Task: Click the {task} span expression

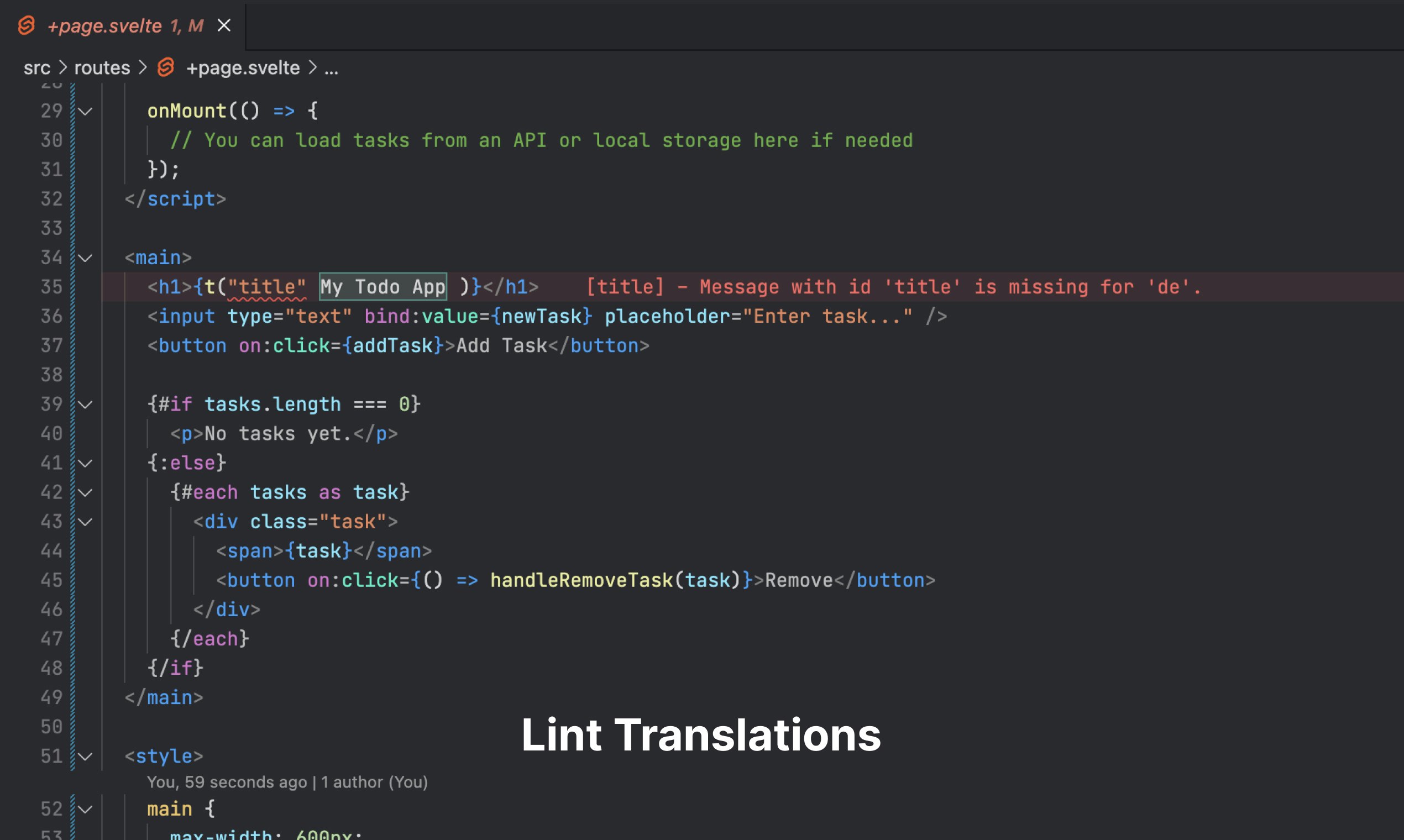Action: tap(318, 552)
